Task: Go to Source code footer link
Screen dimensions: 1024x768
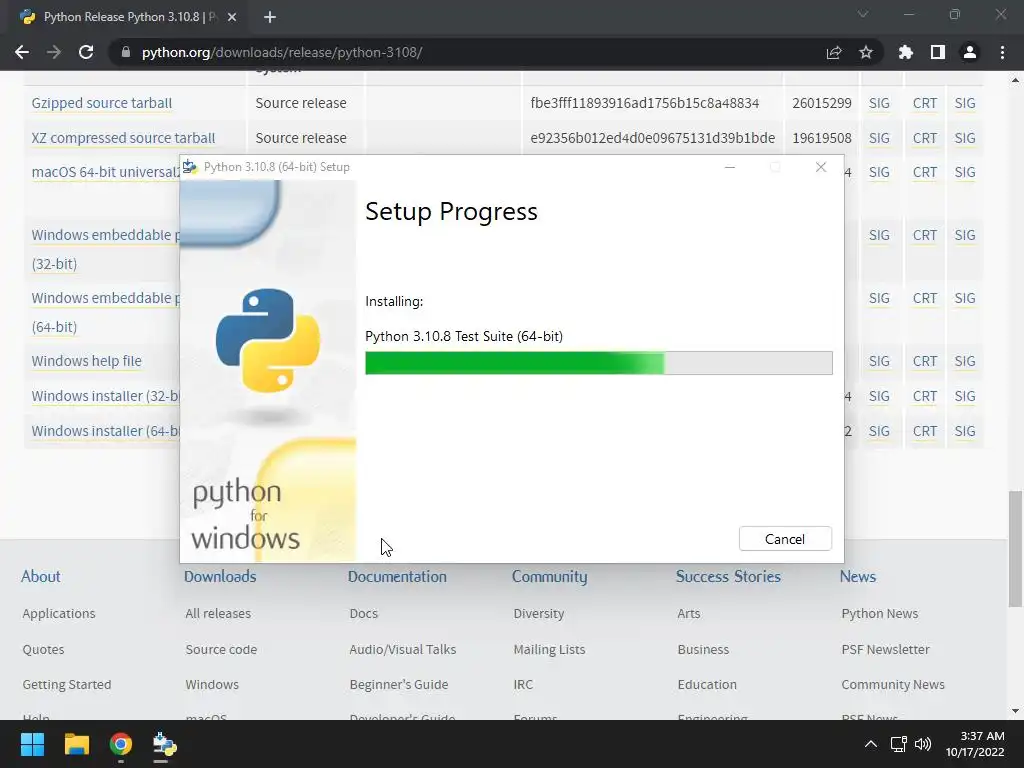Action: pyautogui.click(x=221, y=649)
